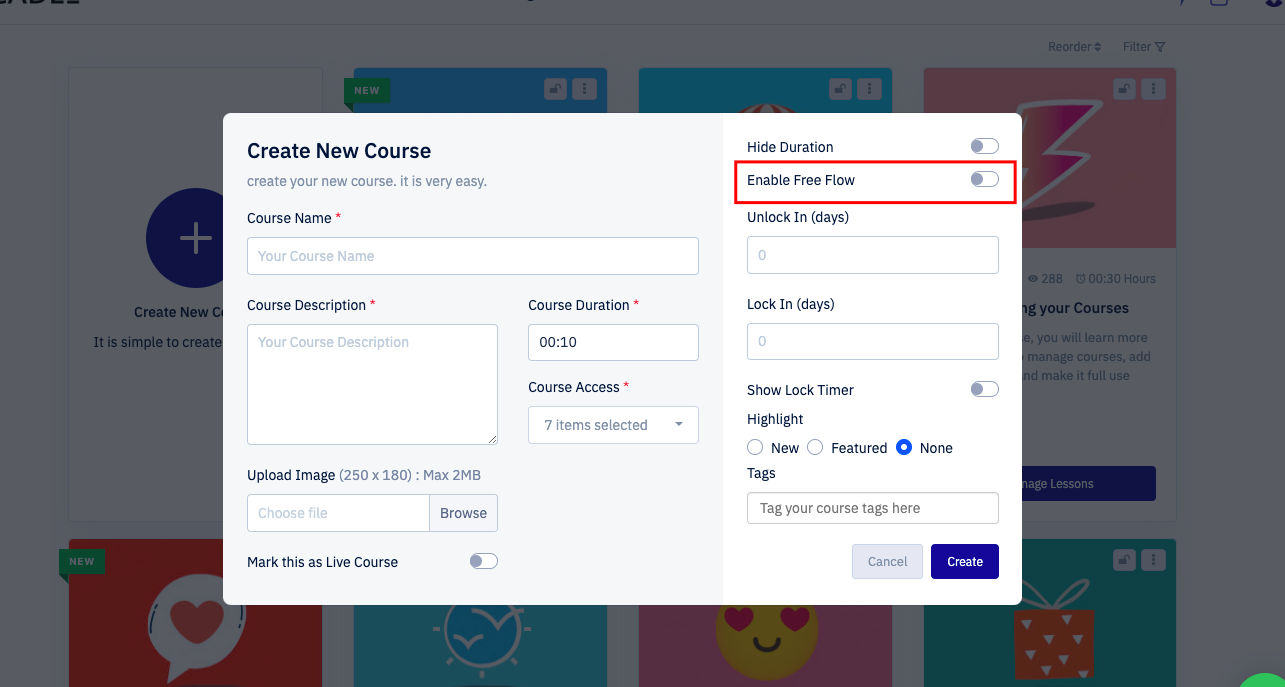Open three-dot menu on gift box card

pos(1154,560)
